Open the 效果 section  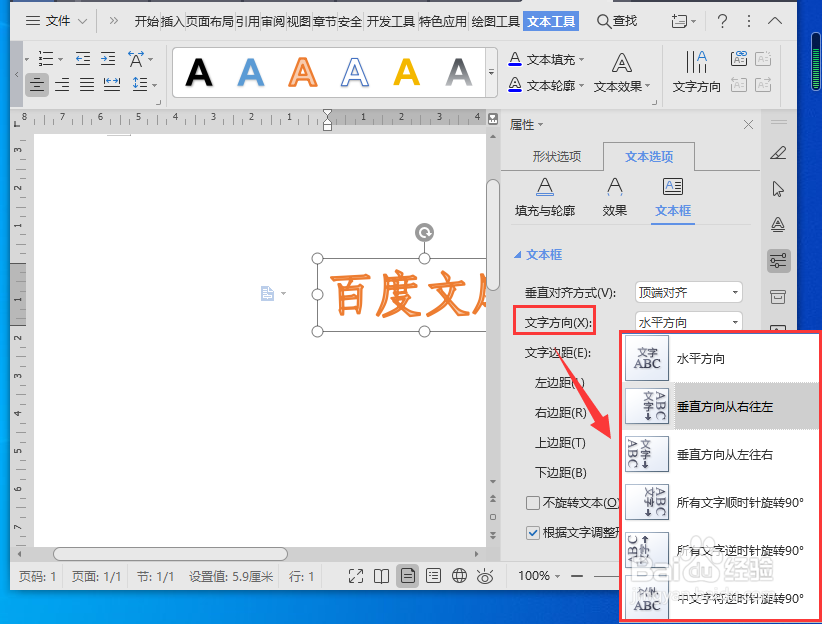point(614,197)
